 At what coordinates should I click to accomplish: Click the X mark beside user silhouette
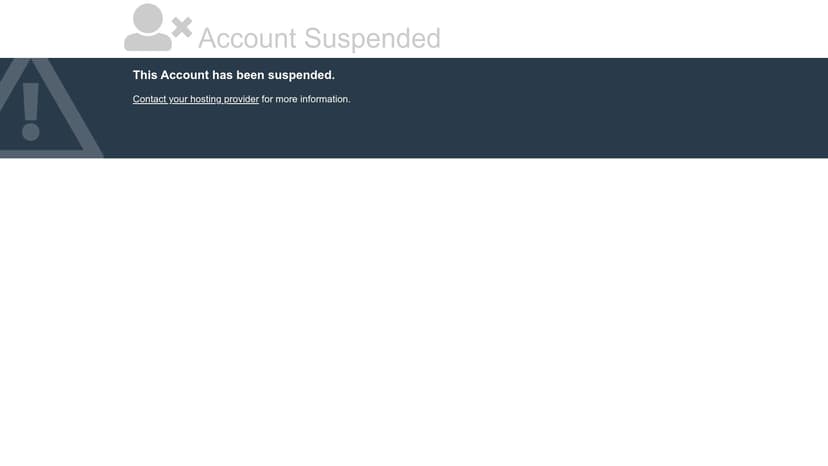coord(182,28)
